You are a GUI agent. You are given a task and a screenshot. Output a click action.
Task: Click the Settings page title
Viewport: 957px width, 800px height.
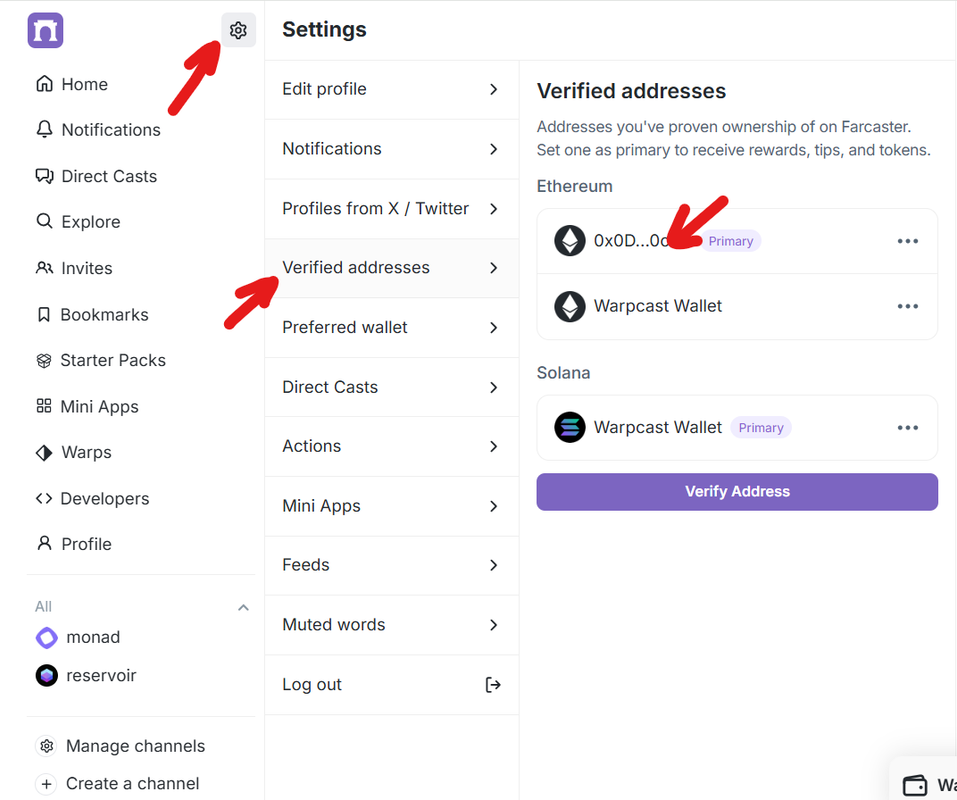(x=324, y=29)
